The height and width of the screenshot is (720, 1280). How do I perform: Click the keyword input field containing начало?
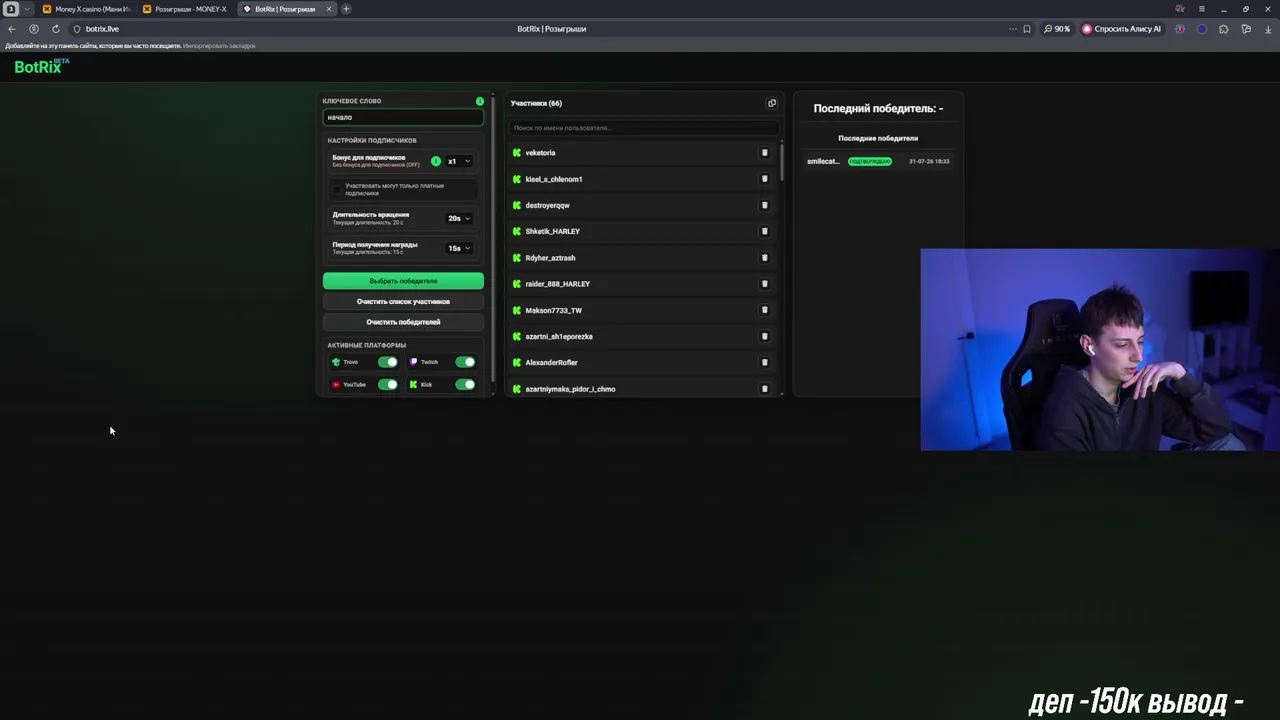pyautogui.click(x=403, y=117)
